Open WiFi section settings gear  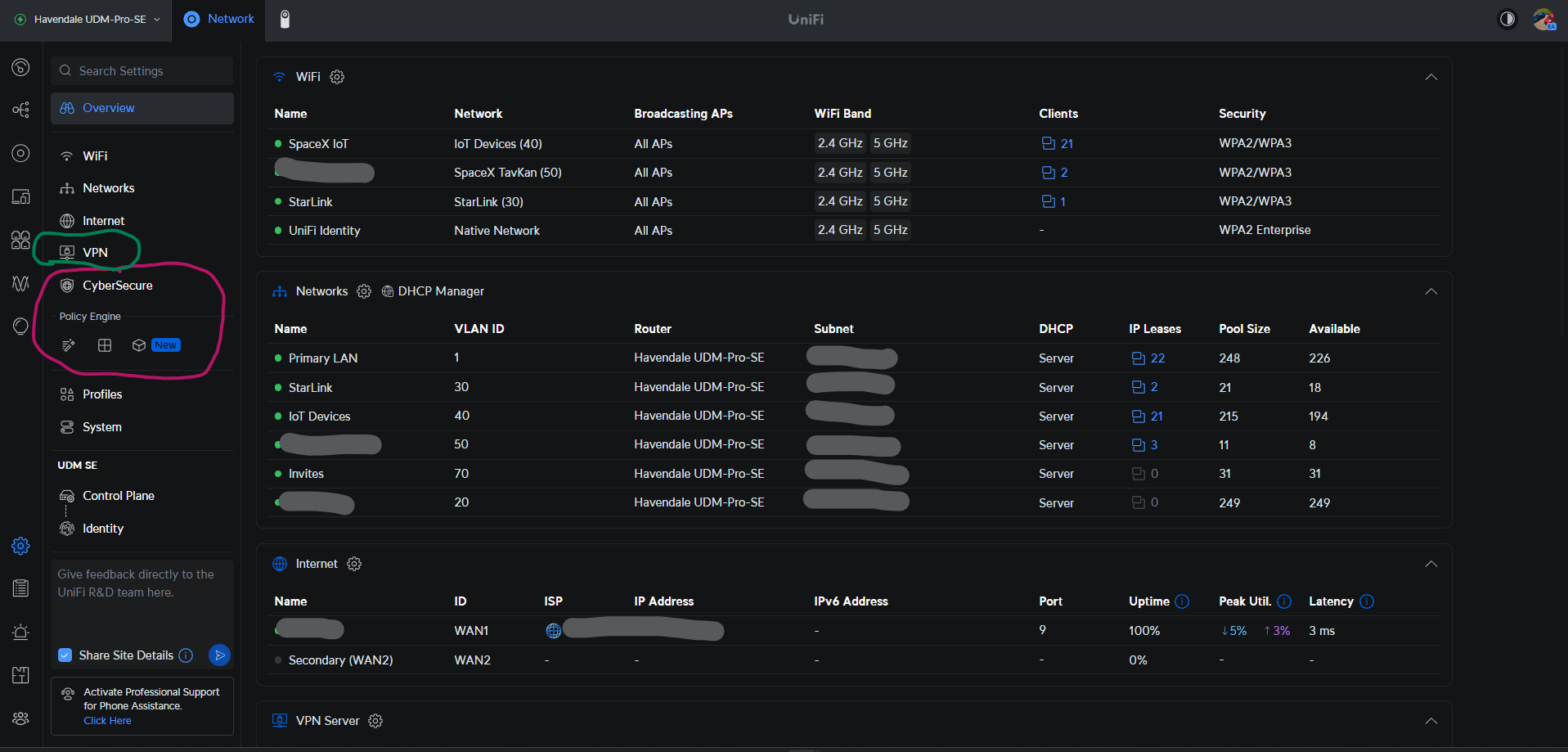(x=337, y=77)
